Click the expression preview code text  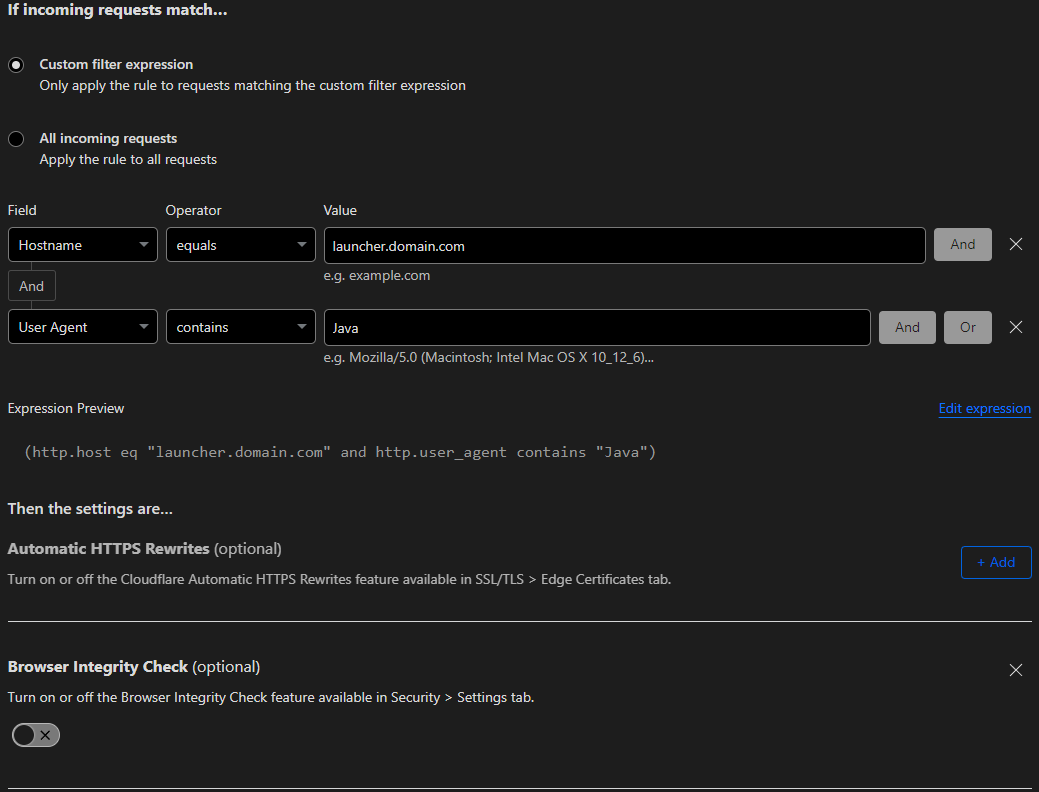click(x=340, y=453)
